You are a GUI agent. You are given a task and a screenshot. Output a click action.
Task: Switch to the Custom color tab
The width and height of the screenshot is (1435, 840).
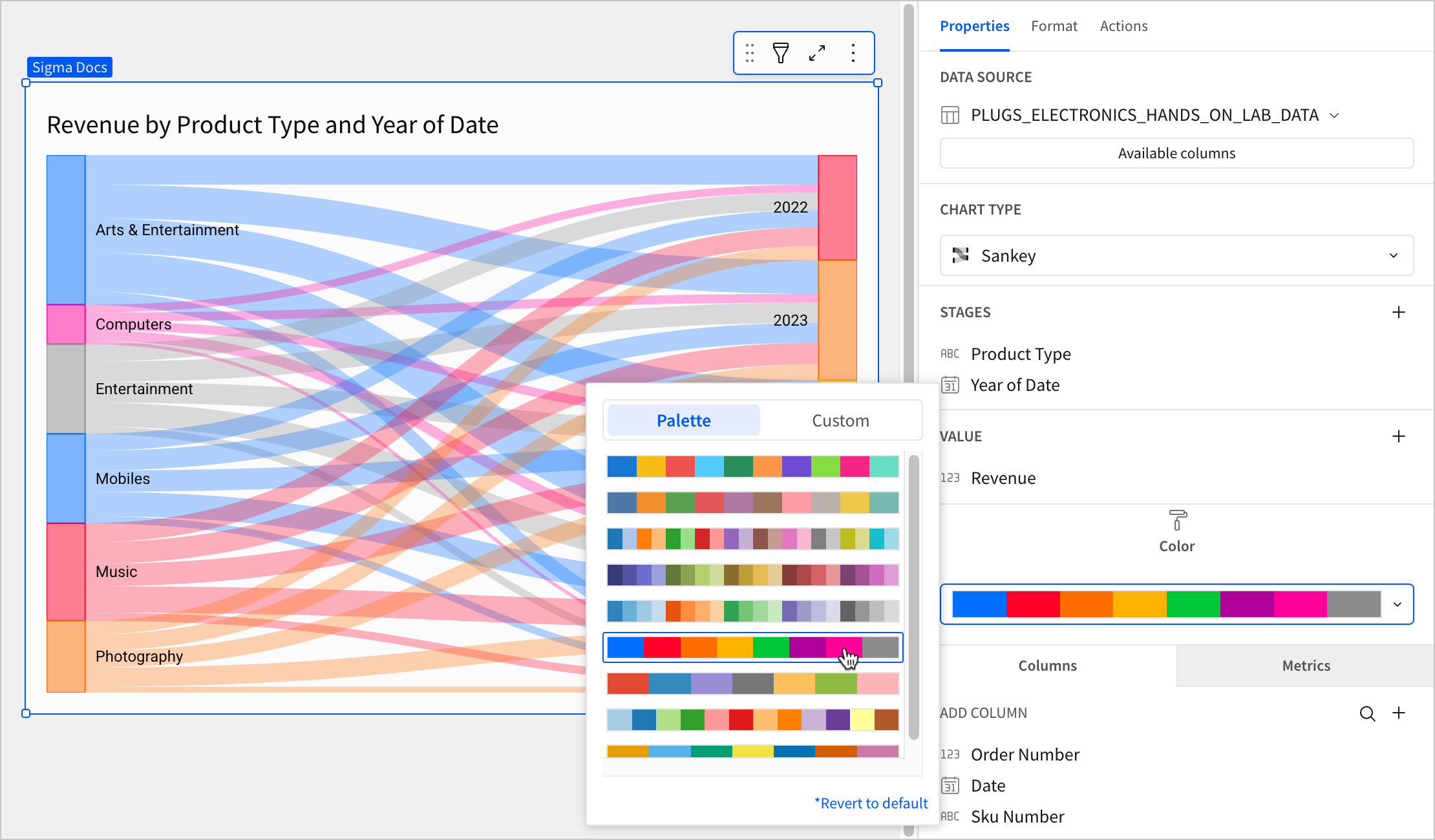(840, 420)
